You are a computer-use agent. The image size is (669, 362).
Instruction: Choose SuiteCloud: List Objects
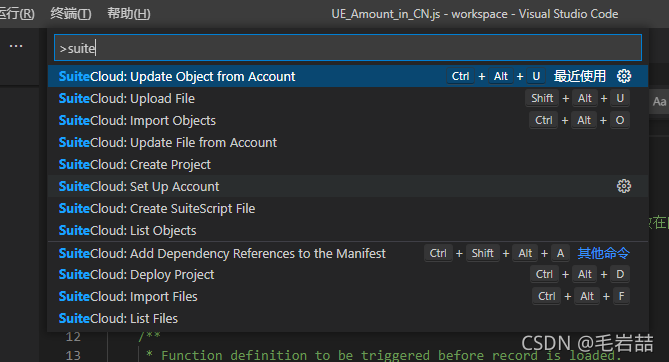tap(348, 231)
